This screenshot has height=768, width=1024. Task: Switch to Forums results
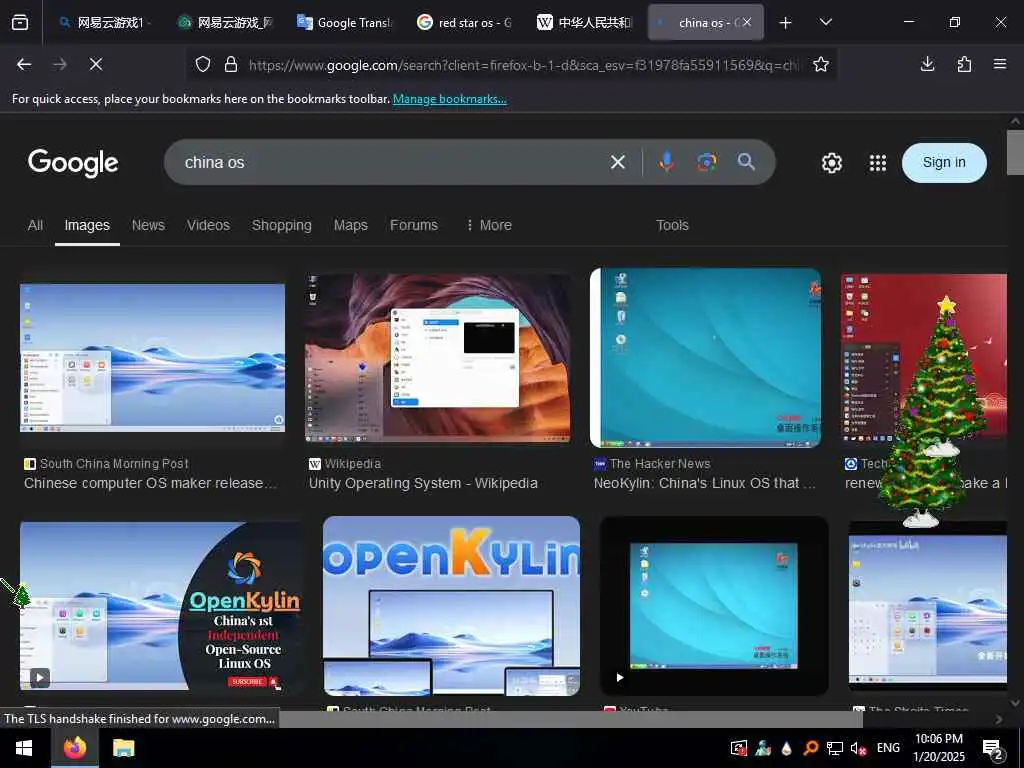(414, 225)
